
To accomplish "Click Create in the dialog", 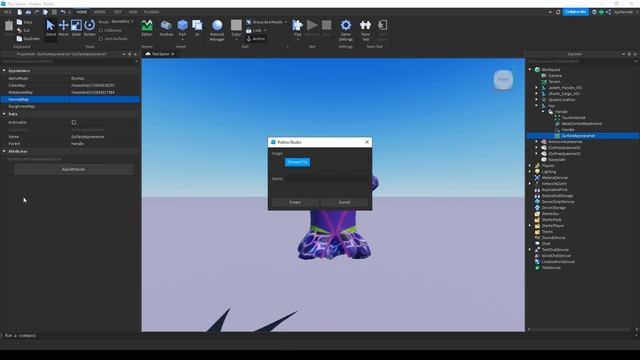I will point(295,202).
